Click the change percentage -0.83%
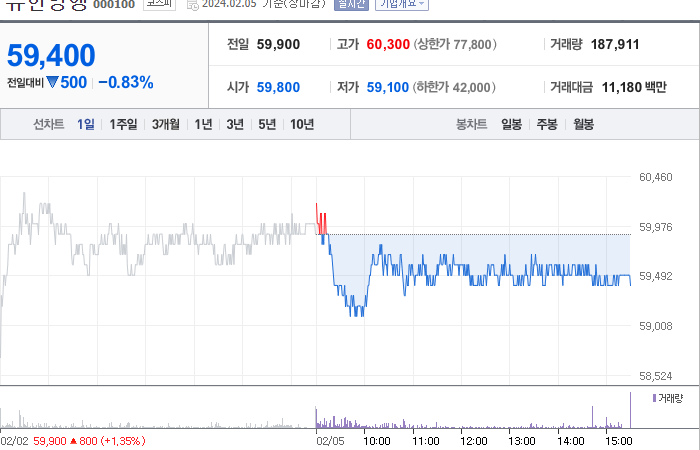 coord(126,83)
